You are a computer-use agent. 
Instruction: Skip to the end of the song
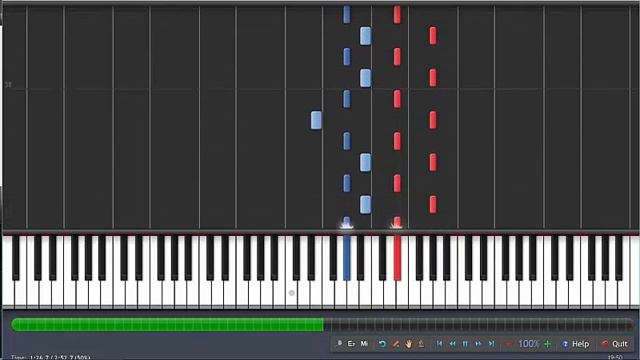[491, 344]
